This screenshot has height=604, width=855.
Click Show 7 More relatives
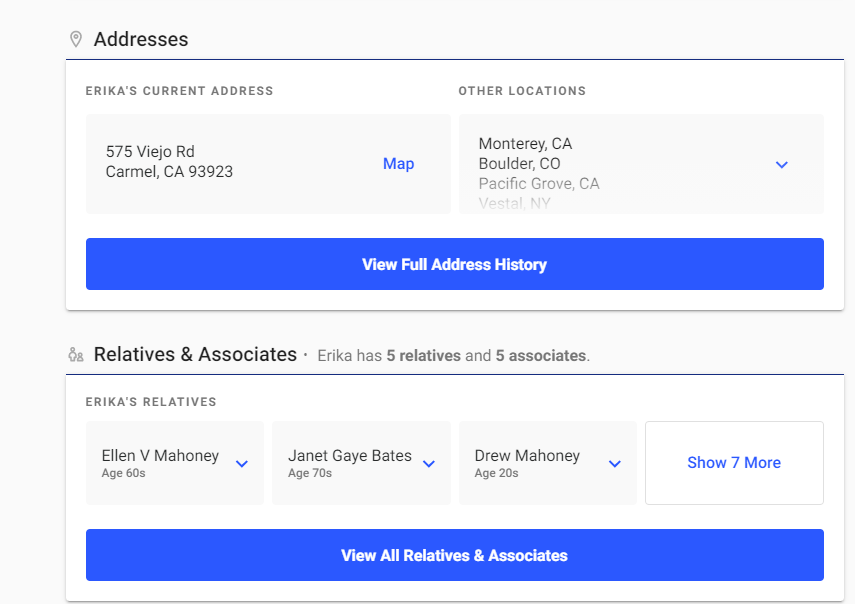click(734, 463)
